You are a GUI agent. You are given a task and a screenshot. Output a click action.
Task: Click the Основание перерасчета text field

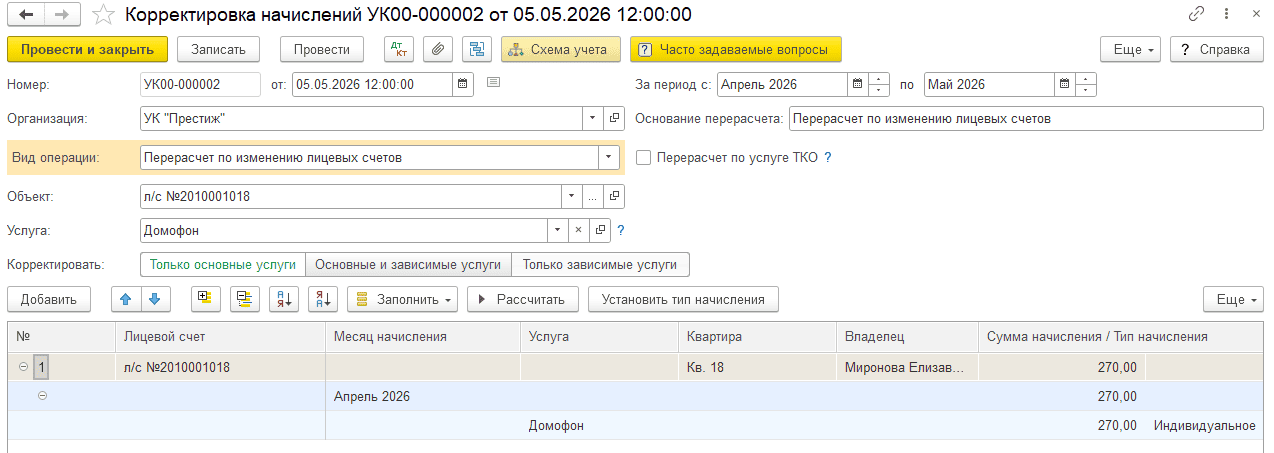[x=1026, y=118]
